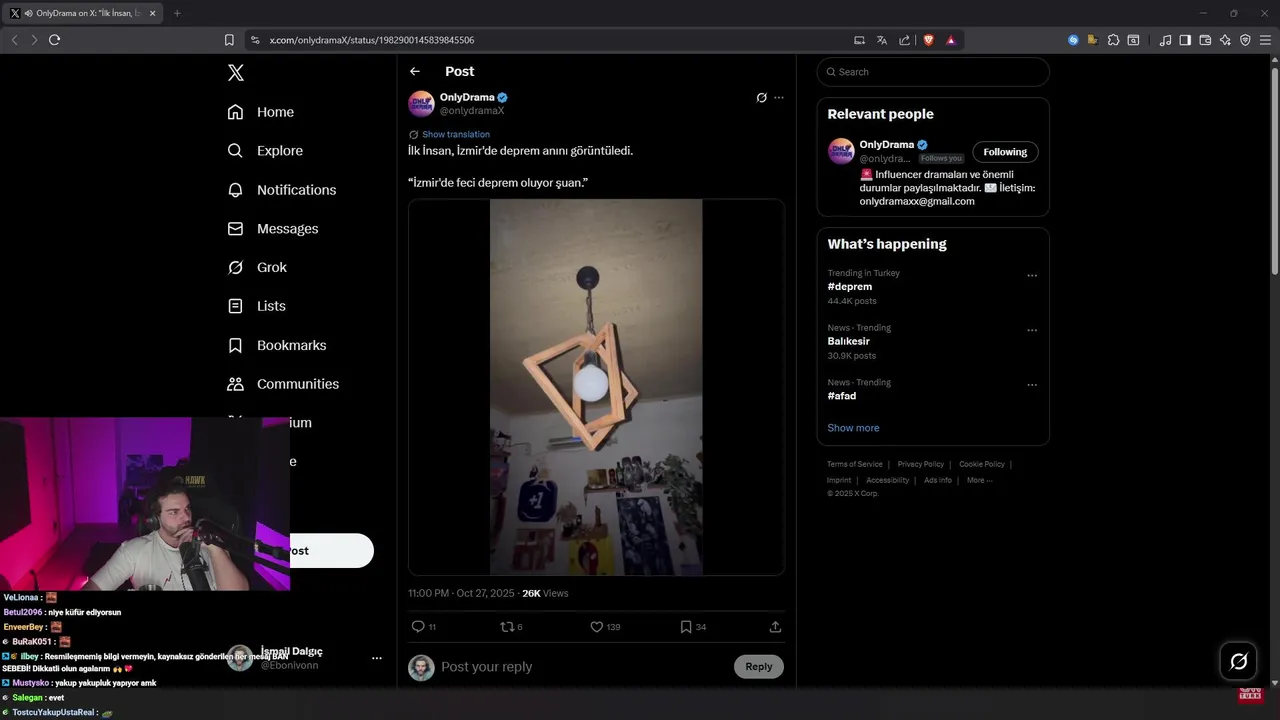1280x720 pixels.
Task: Open OnlyDrama avatar in Relevant people
Action: pos(841,151)
